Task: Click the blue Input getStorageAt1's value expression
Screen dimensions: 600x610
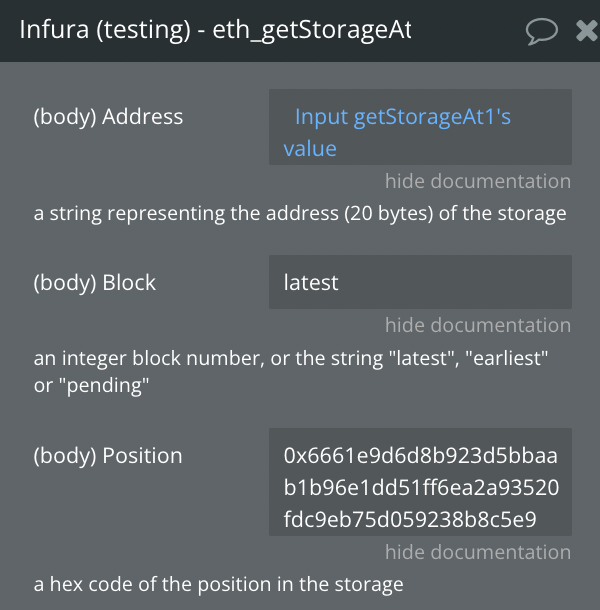Action: pos(402,117)
